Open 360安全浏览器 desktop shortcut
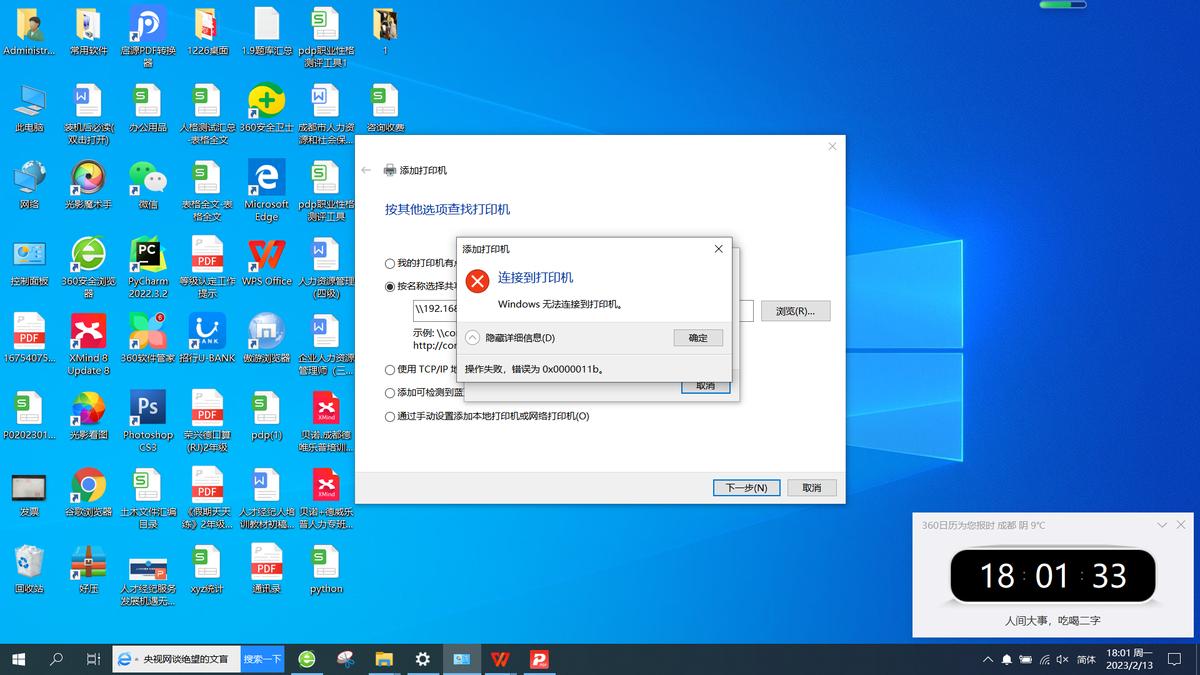This screenshot has height=675, width=1200. pos(89,268)
